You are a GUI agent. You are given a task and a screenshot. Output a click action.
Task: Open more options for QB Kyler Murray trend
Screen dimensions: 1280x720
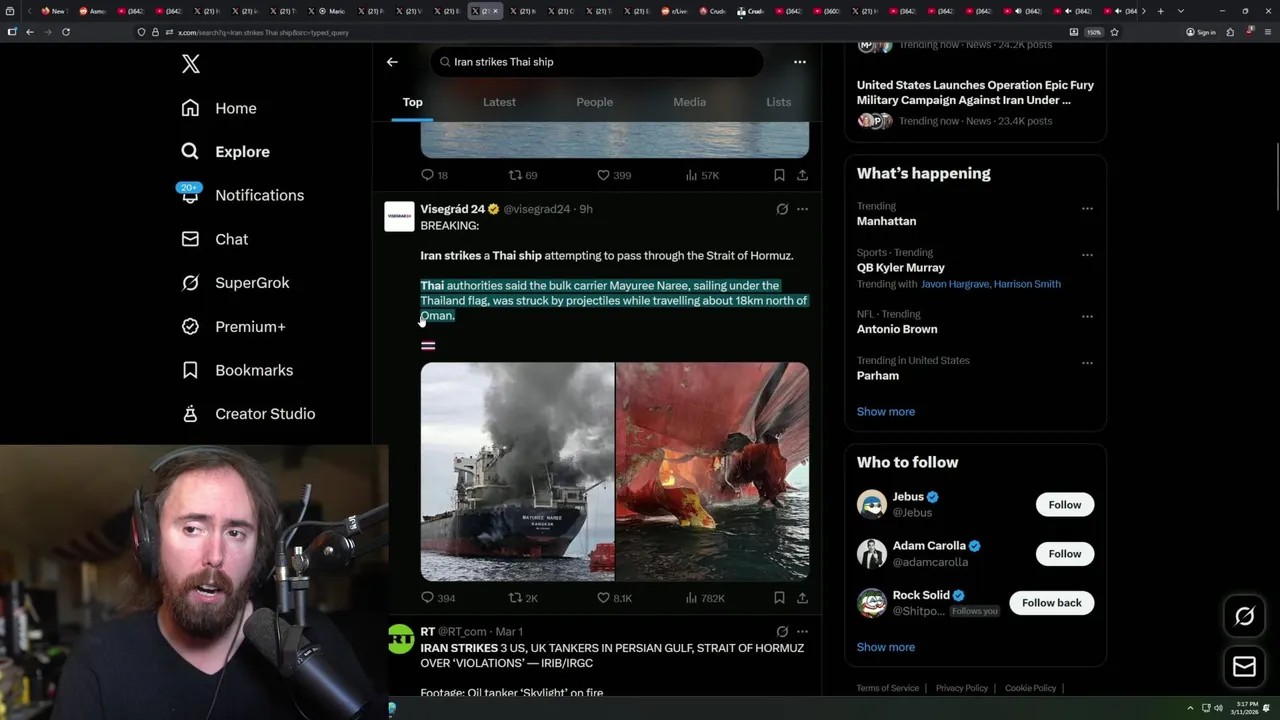pyautogui.click(x=1087, y=255)
